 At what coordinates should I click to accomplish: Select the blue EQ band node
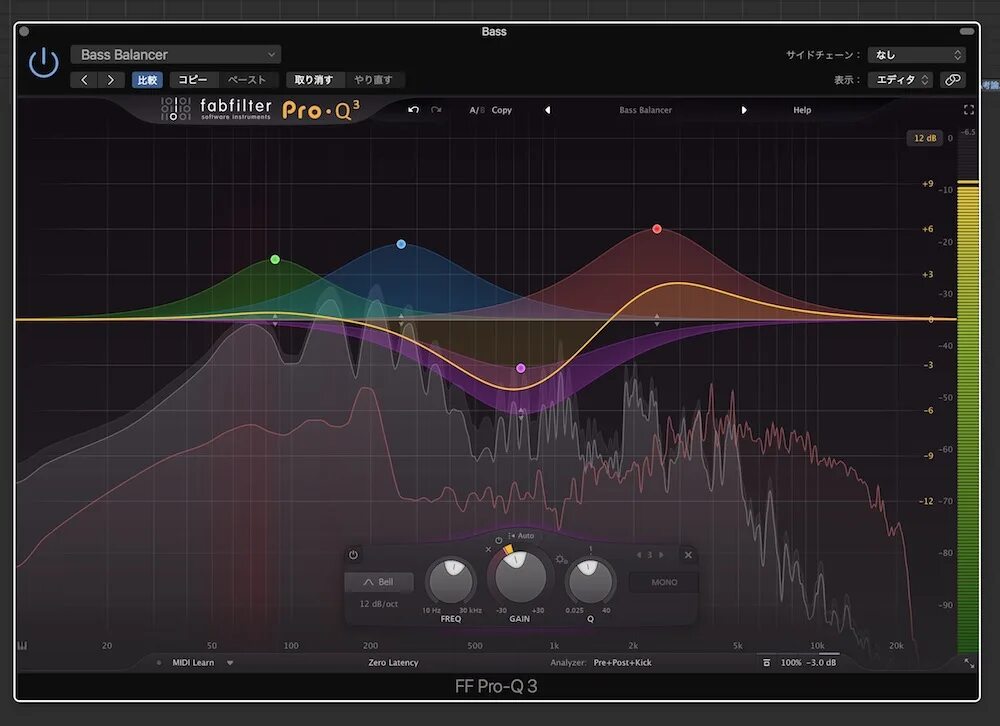(x=401, y=244)
